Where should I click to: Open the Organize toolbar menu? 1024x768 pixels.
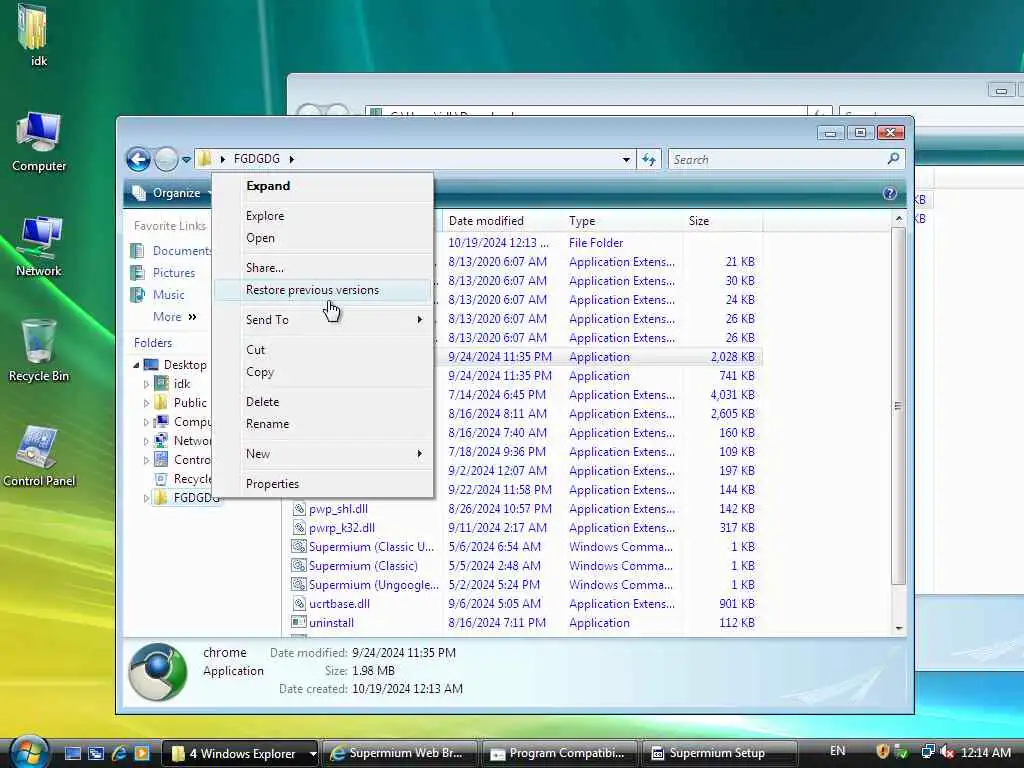coord(172,193)
